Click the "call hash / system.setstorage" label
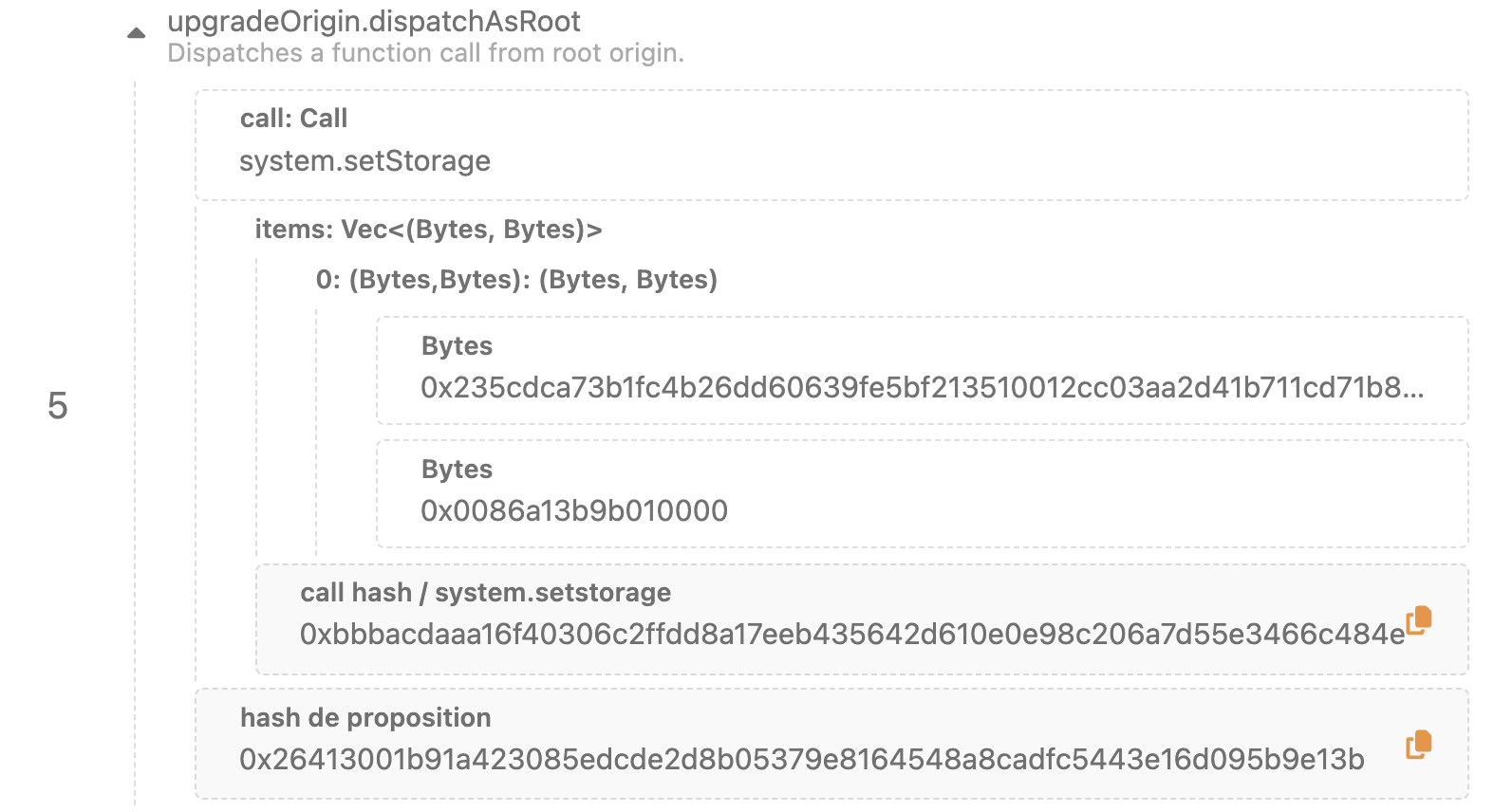This screenshot has height=812, width=1494. coord(485,593)
